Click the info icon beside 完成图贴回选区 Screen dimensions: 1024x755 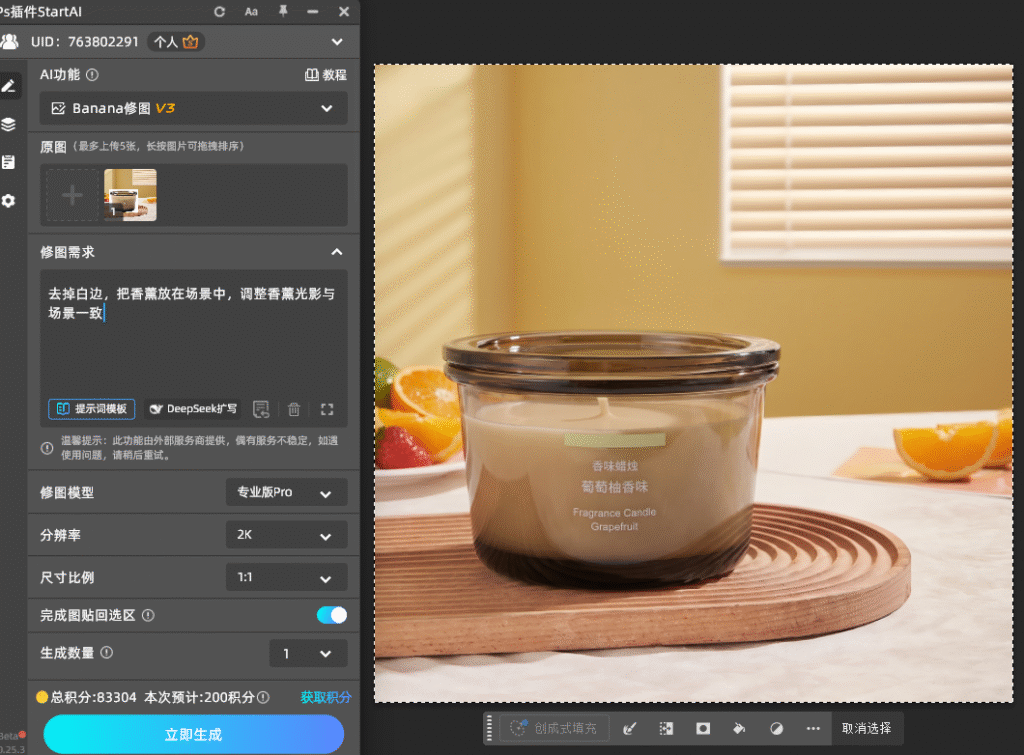click(x=148, y=615)
